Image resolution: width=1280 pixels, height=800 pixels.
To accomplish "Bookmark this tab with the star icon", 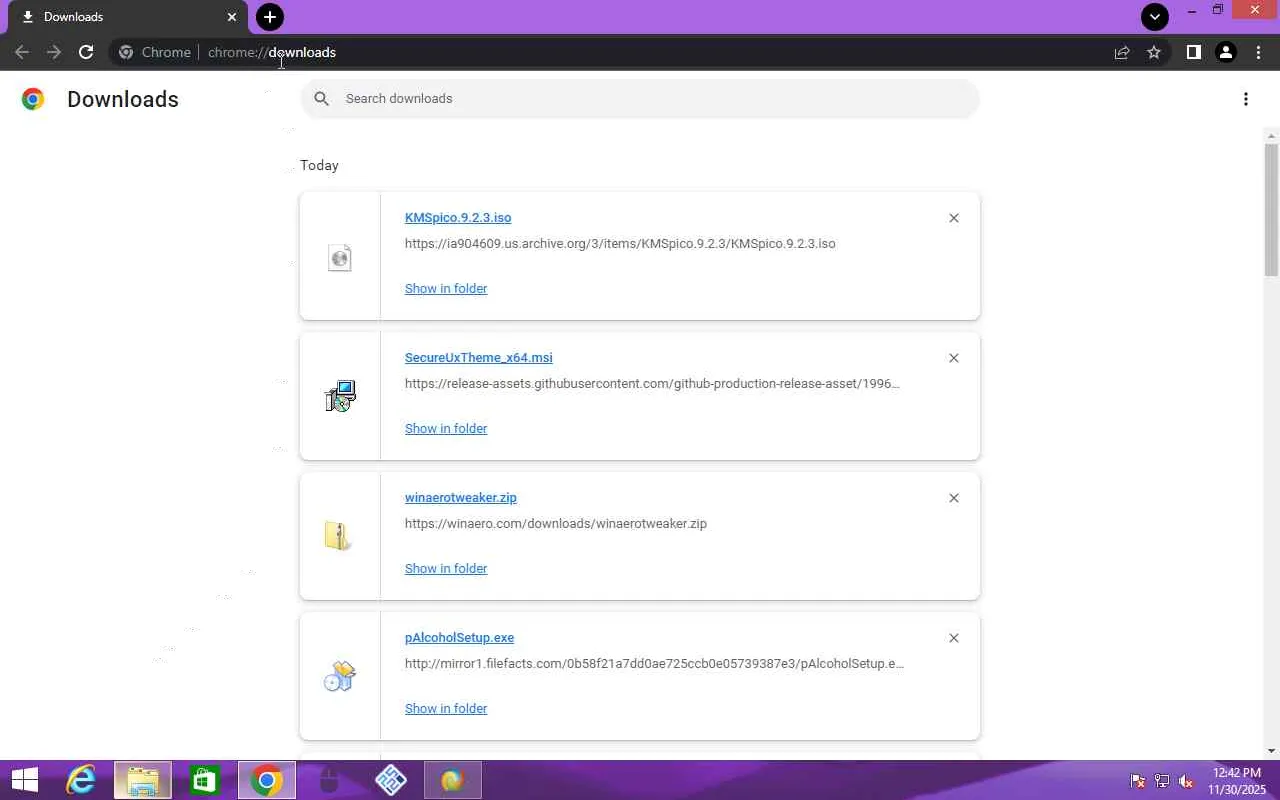I will tap(1154, 52).
